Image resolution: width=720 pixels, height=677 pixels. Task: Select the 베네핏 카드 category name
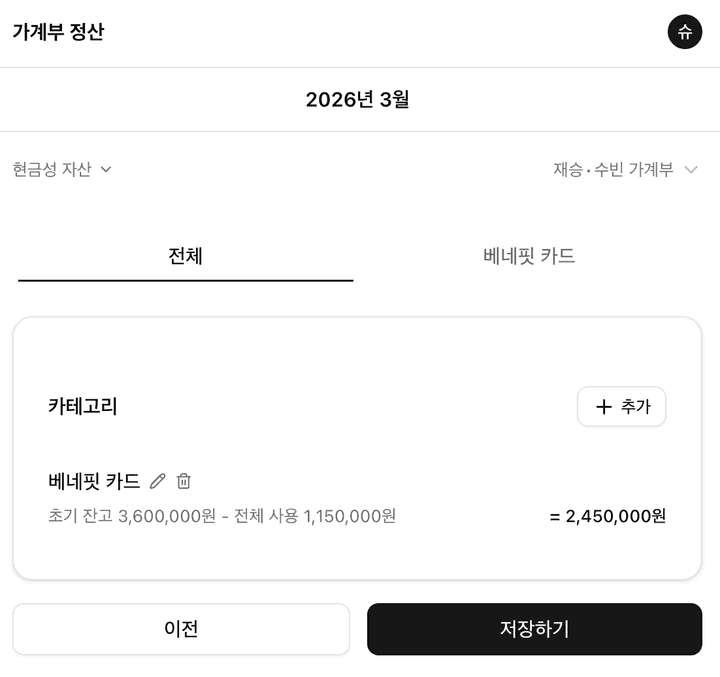coord(94,481)
